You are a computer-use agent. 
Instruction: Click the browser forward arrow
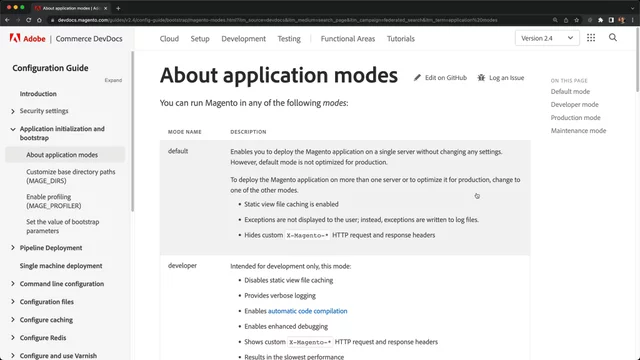[18, 20]
